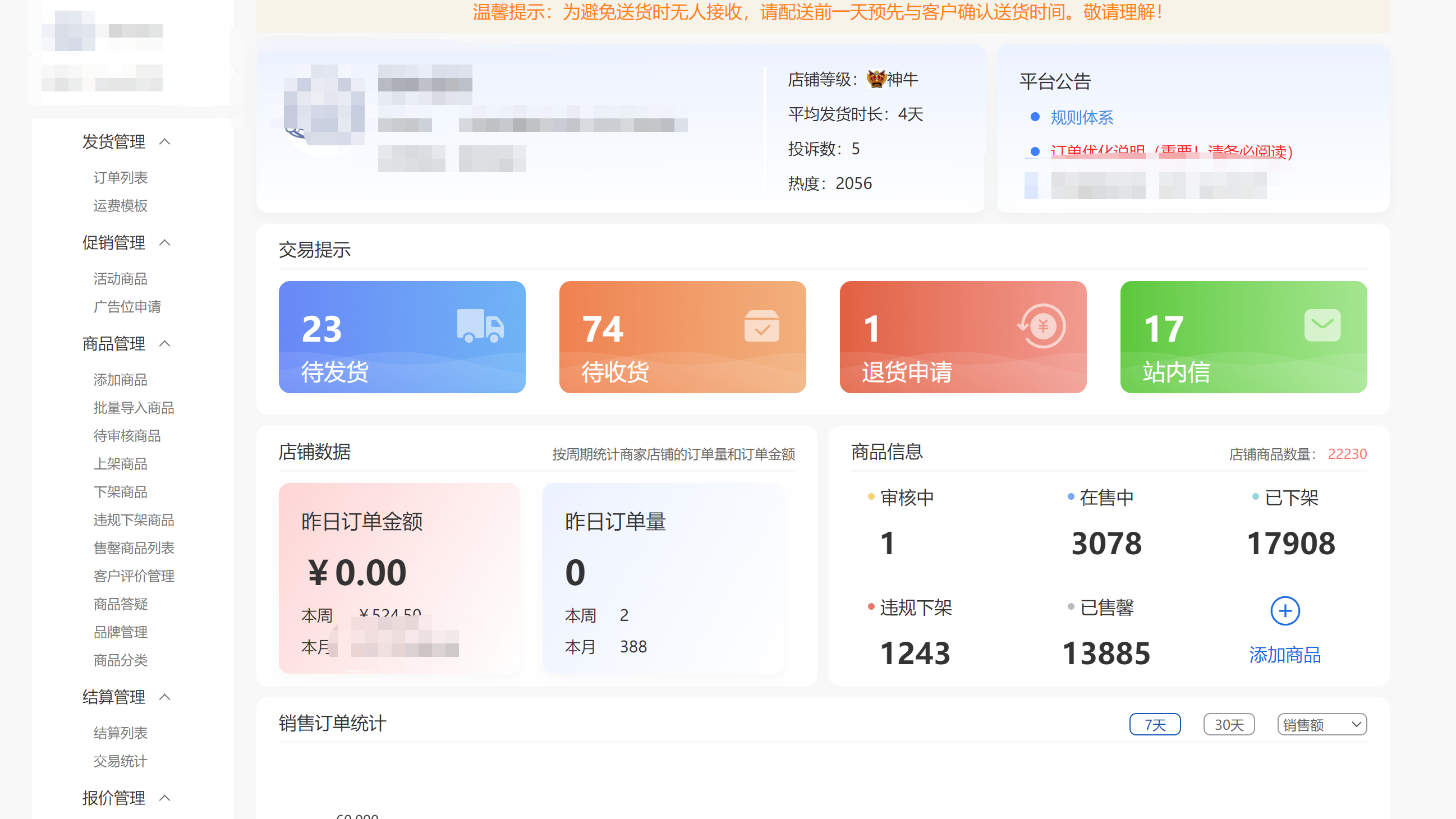Click the 在售中 count 3078
Viewport: 1456px width, 819px height.
click(1106, 544)
